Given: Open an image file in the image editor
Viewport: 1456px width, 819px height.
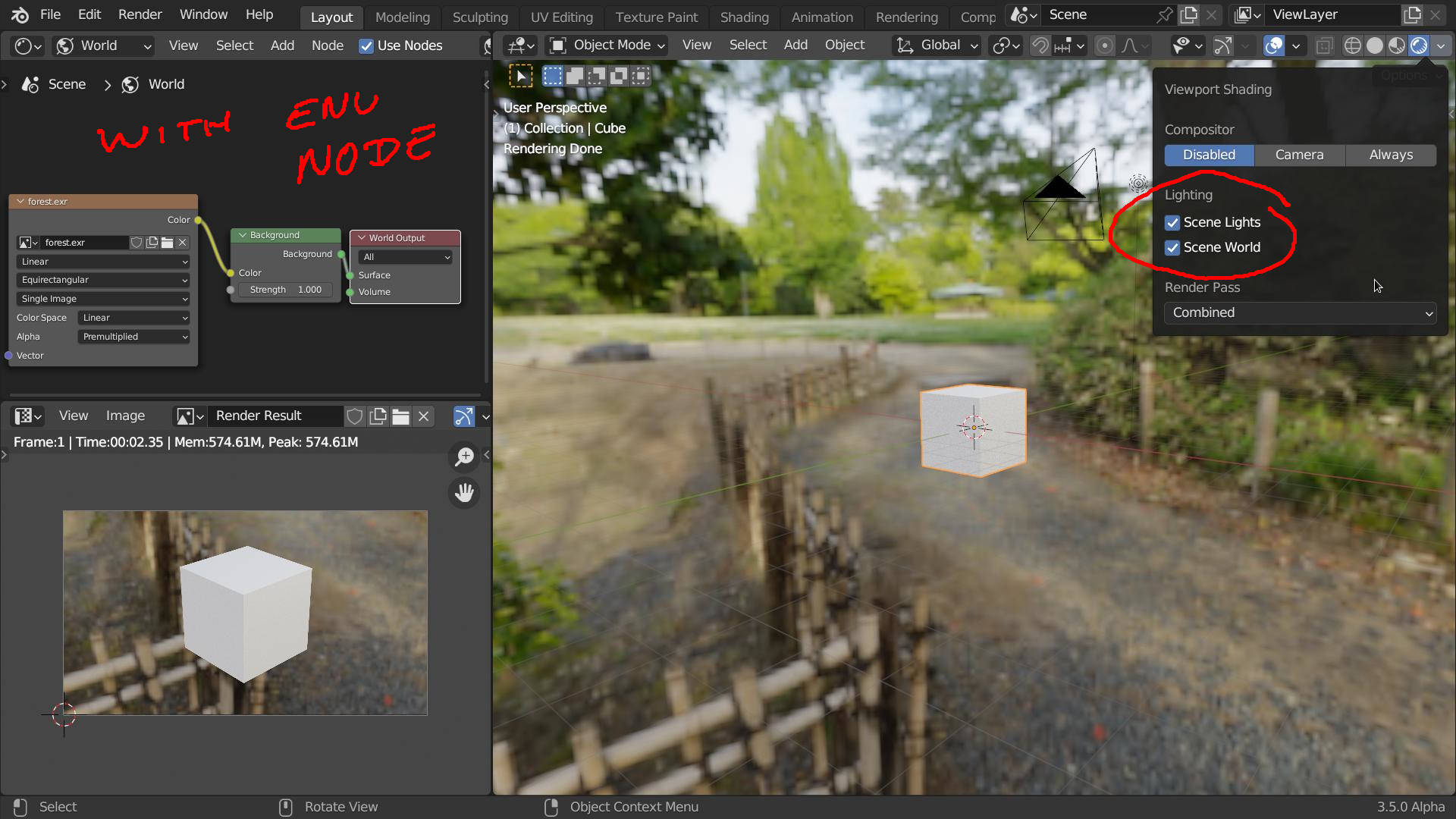Looking at the screenshot, I should click(400, 416).
